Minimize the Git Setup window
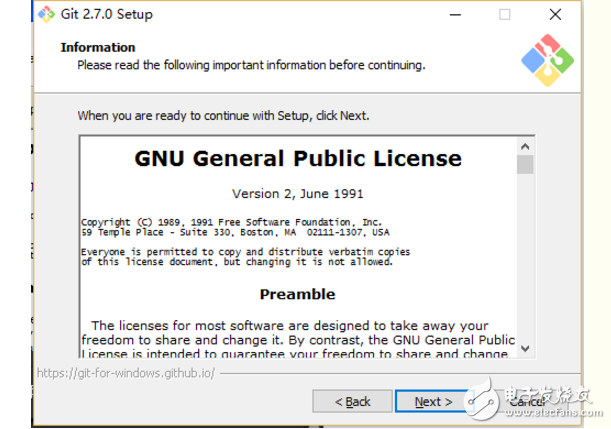The image size is (611, 429). [x=455, y=15]
